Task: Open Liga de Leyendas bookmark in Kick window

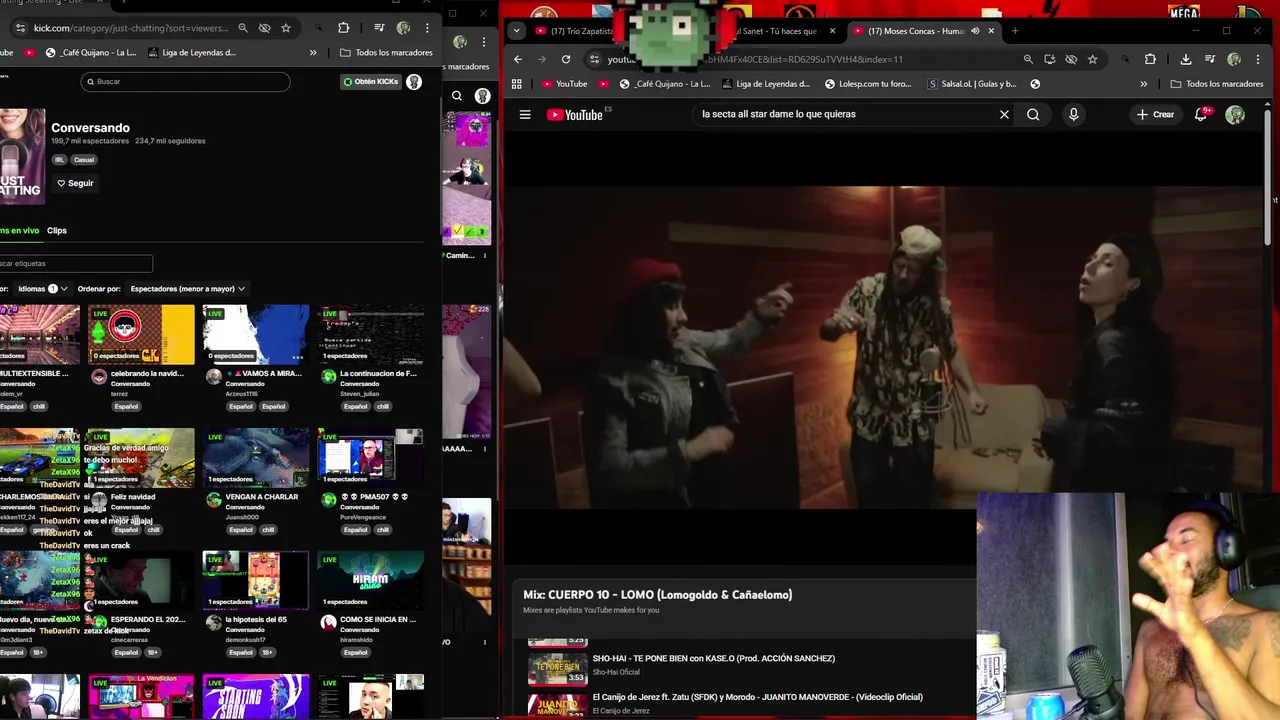Action: point(193,52)
